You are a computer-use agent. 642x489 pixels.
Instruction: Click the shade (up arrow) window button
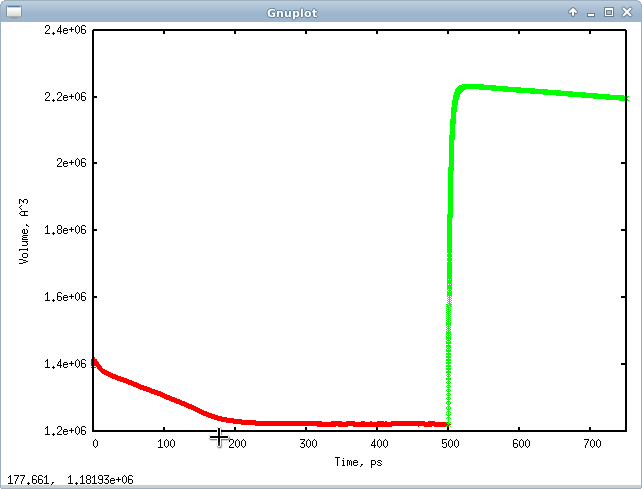[573, 12]
